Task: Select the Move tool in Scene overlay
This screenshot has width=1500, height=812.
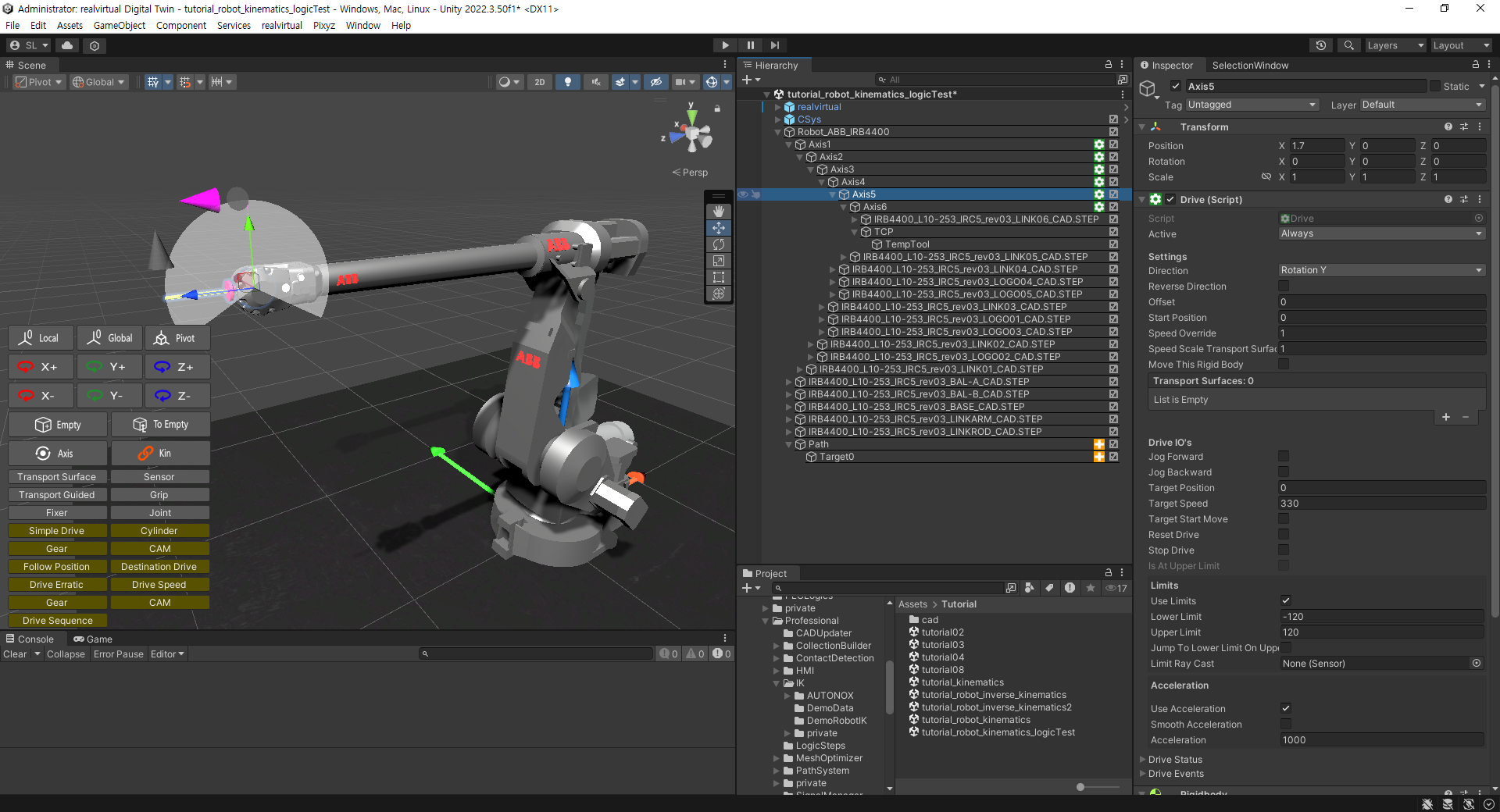Action: tap(719, 228)
